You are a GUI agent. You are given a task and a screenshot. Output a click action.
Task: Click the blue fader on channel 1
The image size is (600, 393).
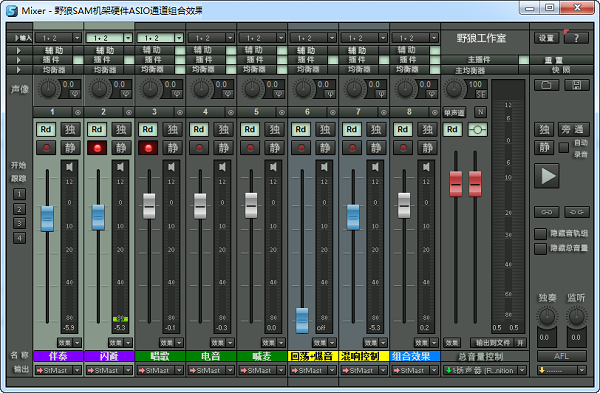click(47, 219)
